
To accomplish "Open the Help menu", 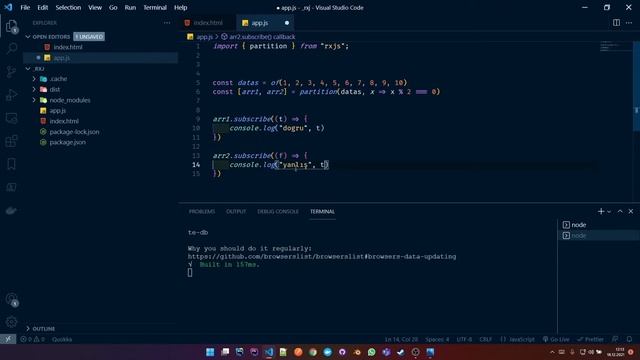I will tap(180, 7).
